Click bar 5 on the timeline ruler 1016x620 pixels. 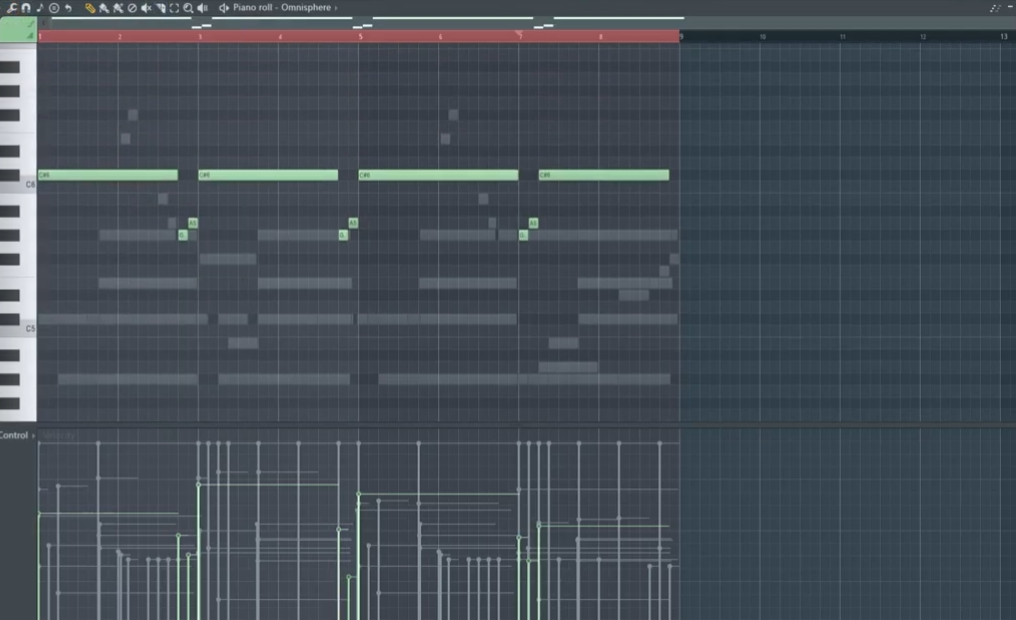360,37
